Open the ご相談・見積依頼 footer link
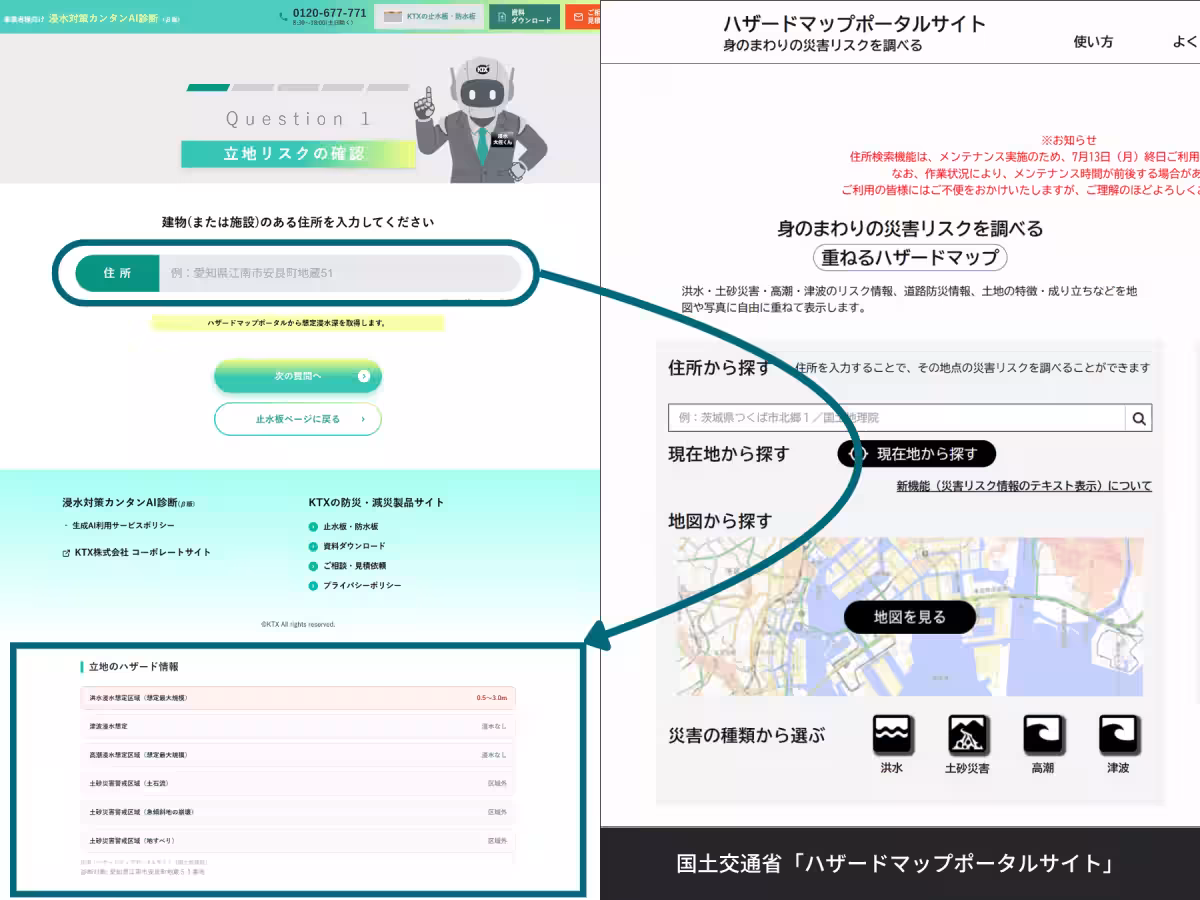Screen dimensions: 1200x900 [x=354, y=566]
